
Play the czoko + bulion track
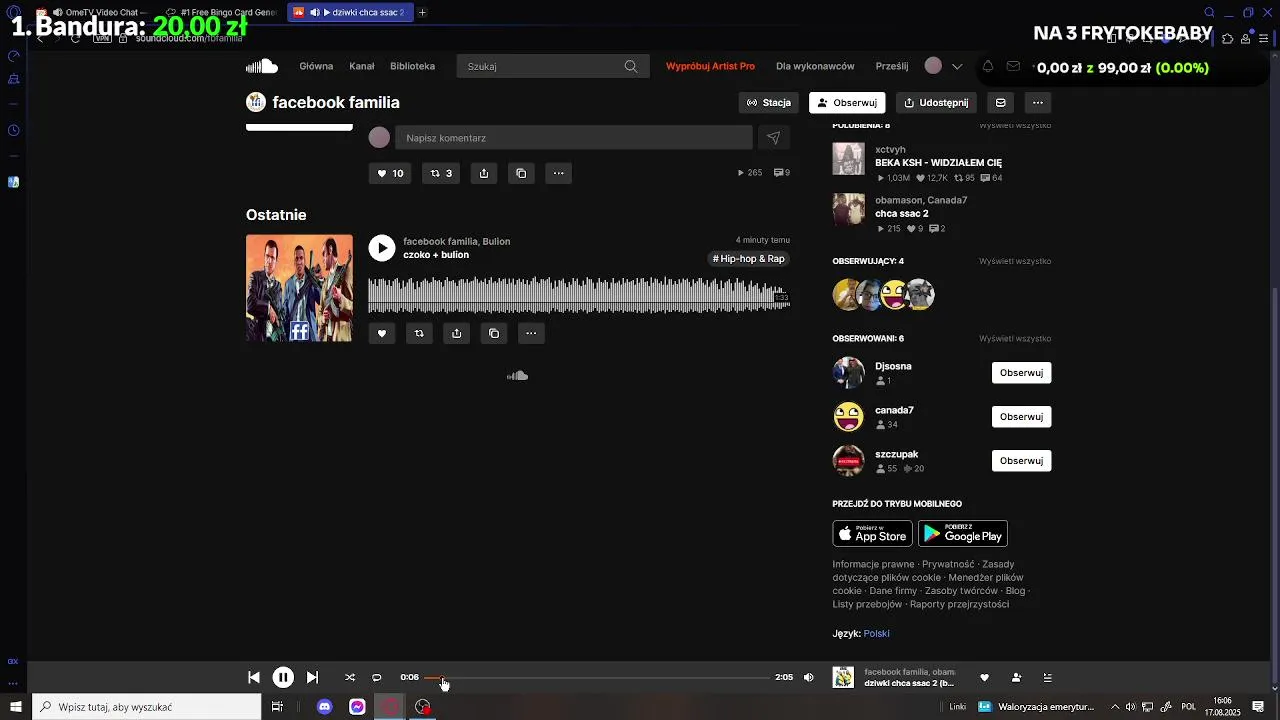pyautogui.click(x=381, y=248)
